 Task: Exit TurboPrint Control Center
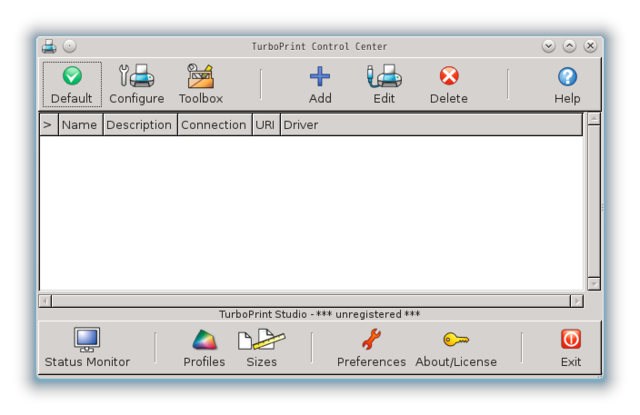point(571,348)
